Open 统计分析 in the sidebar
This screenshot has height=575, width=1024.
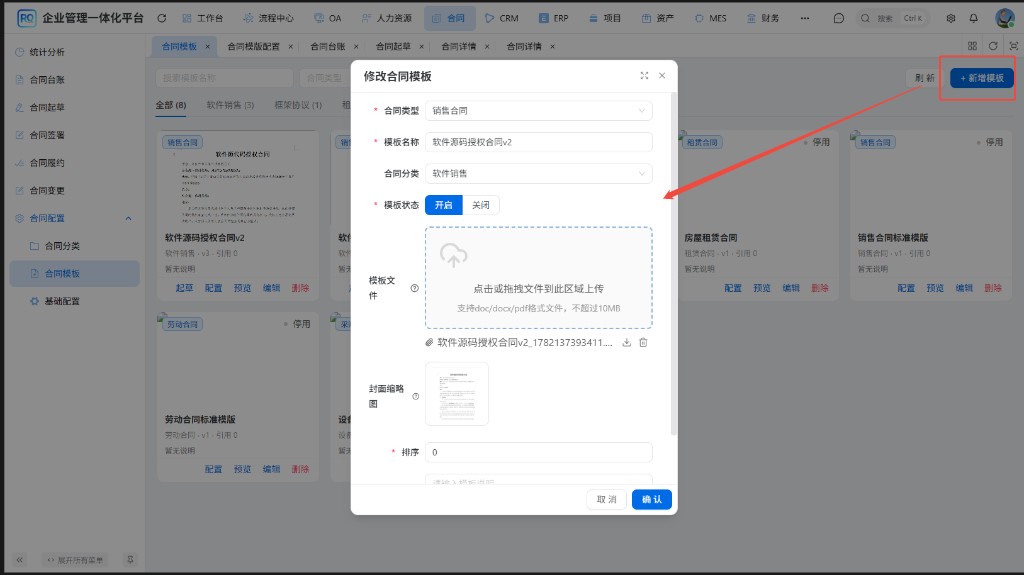tap(47, 52)
